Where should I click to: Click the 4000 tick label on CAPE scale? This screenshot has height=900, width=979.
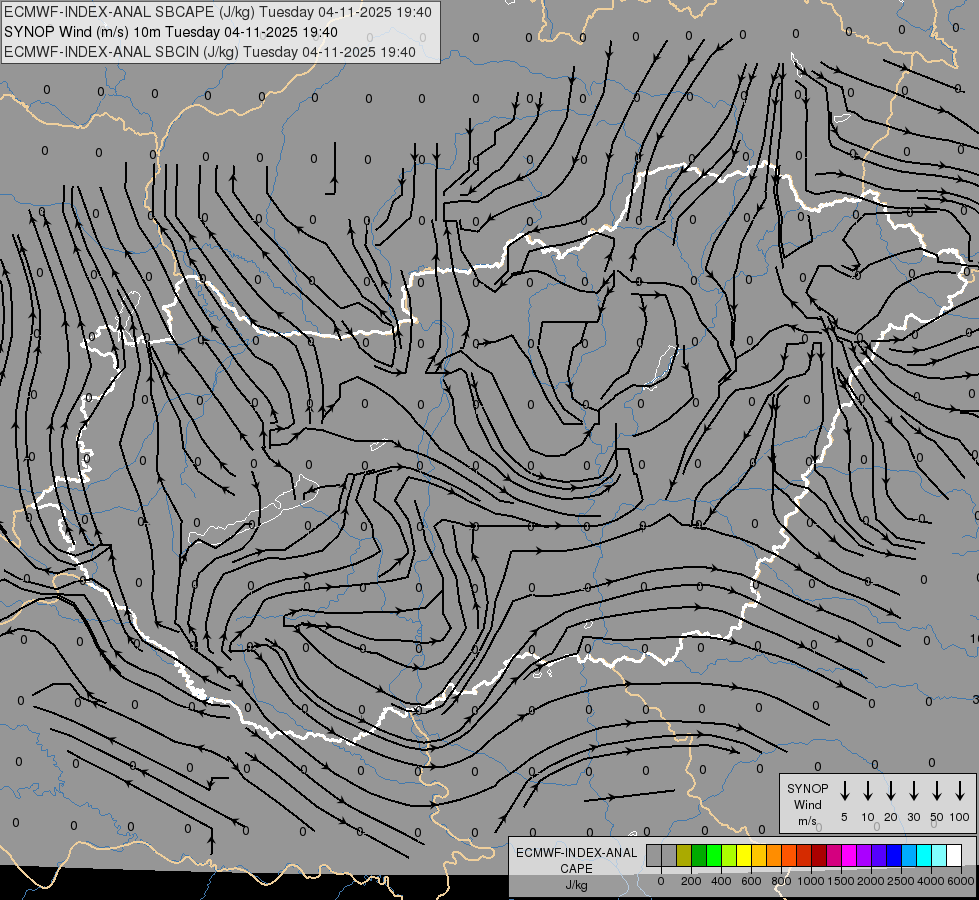931,881
